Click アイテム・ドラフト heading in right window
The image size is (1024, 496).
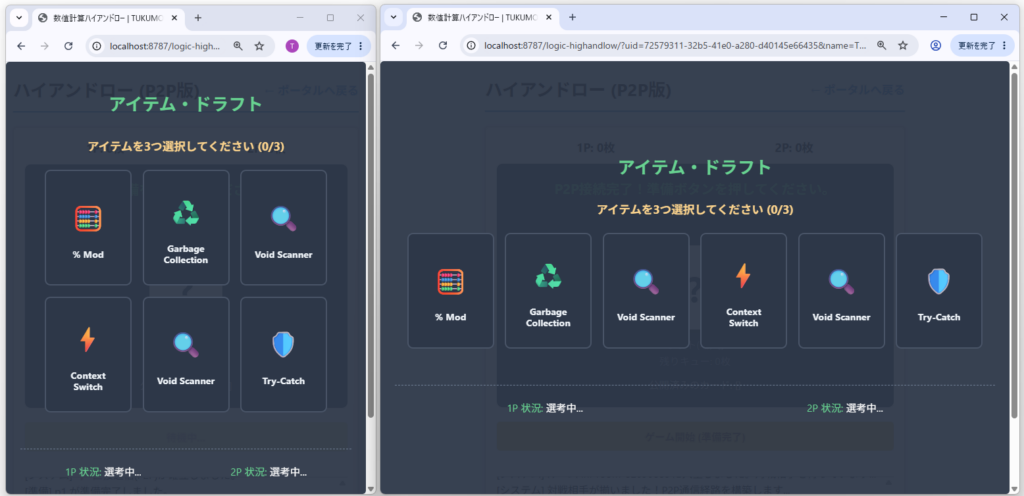(x=695, y=168)
